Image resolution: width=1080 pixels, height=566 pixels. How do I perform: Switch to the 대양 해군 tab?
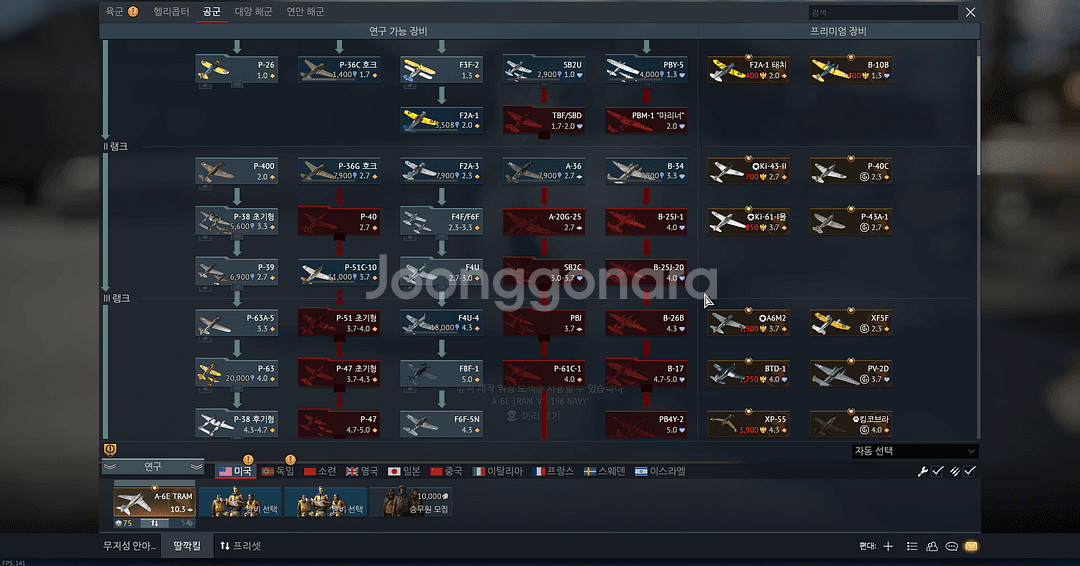click(253, 11)
